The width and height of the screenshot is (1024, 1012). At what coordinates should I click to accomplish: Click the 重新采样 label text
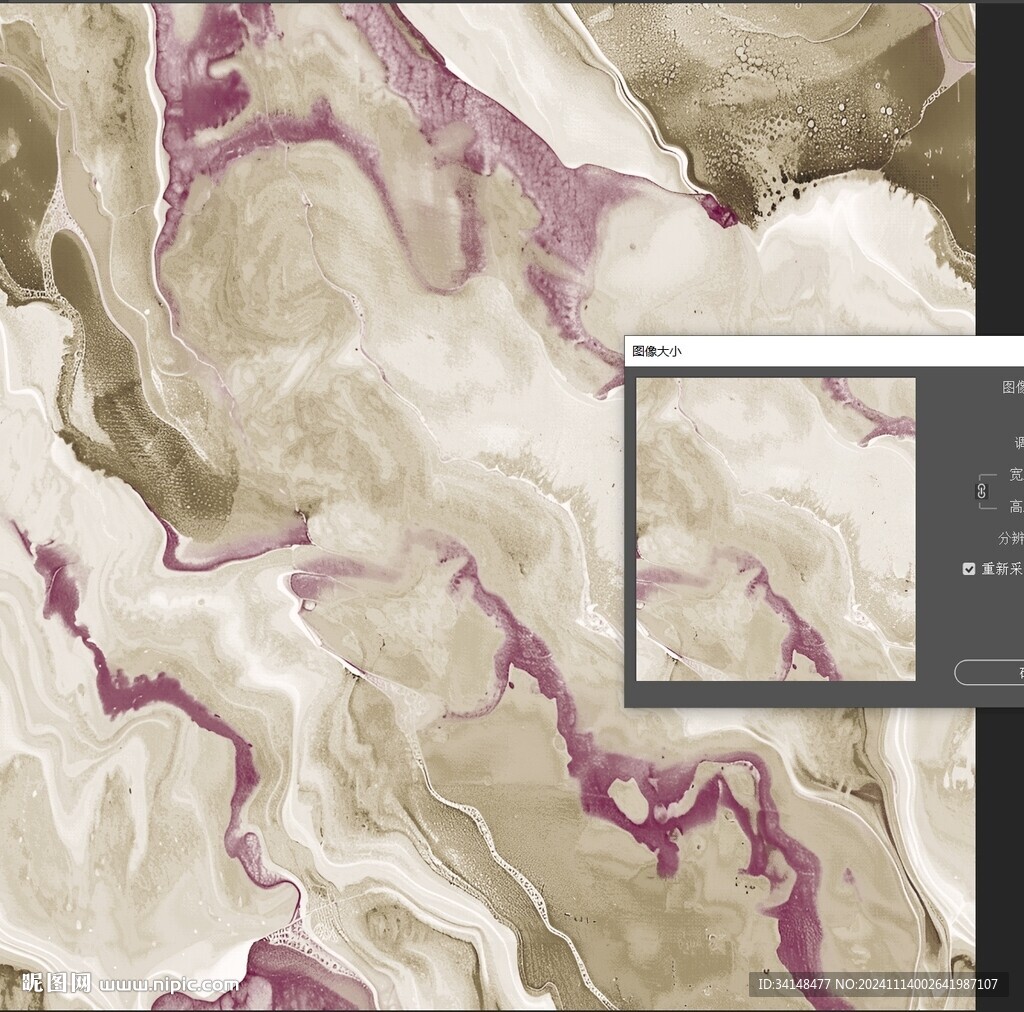1001,569
